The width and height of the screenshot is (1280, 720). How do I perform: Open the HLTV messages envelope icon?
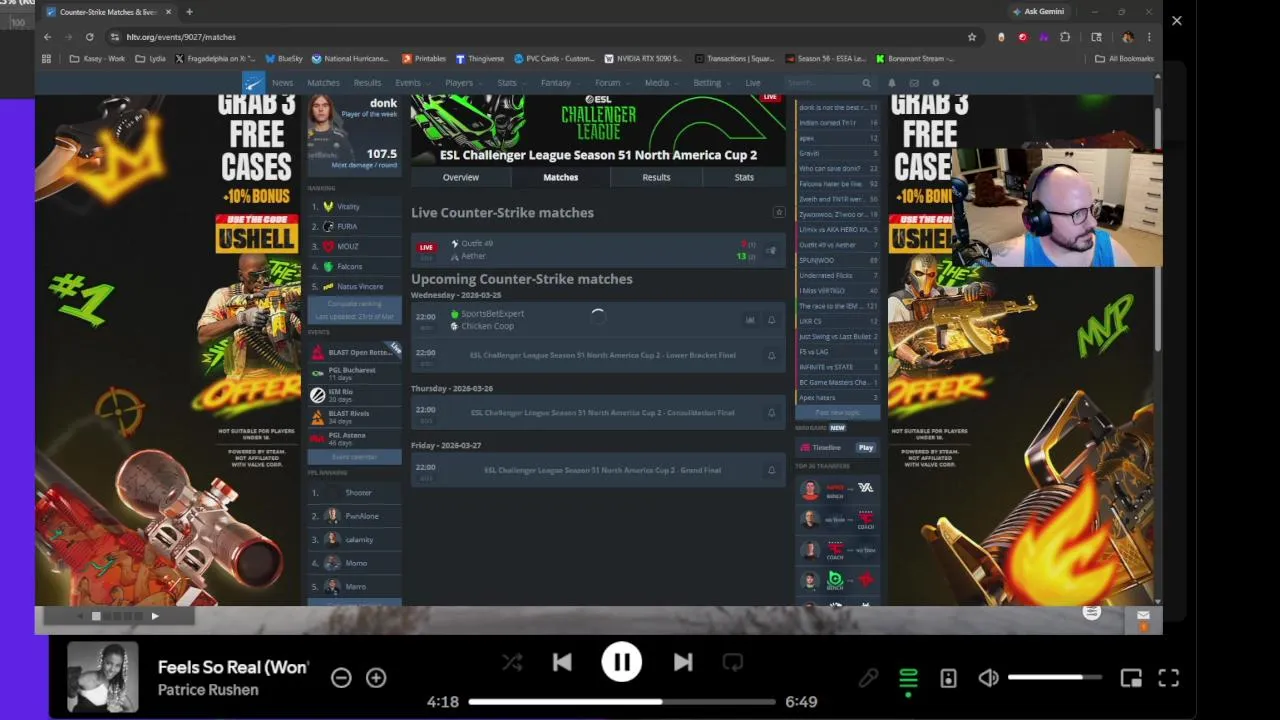pos(914,83)
